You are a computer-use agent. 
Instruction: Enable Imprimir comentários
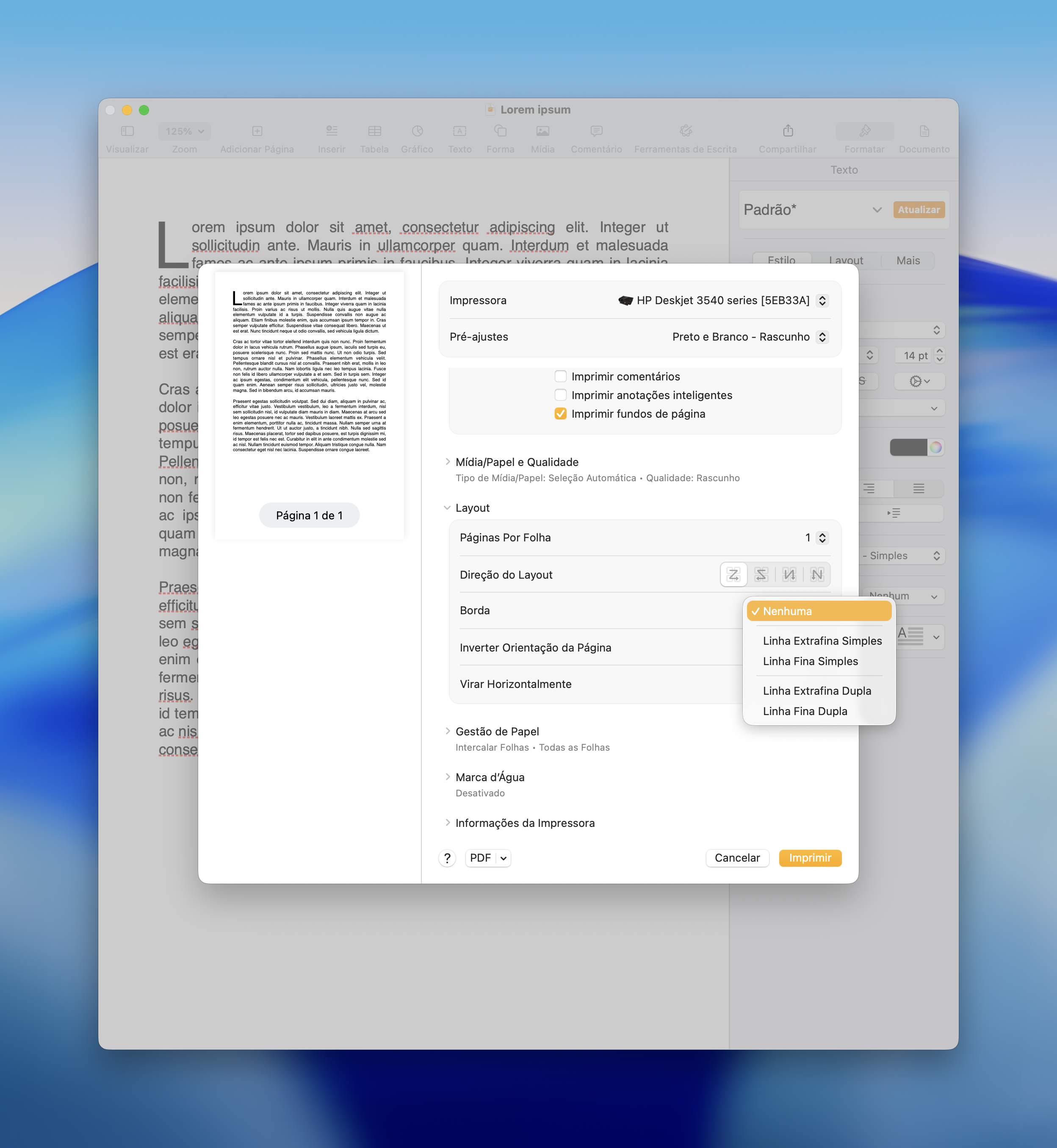point(561,376)
